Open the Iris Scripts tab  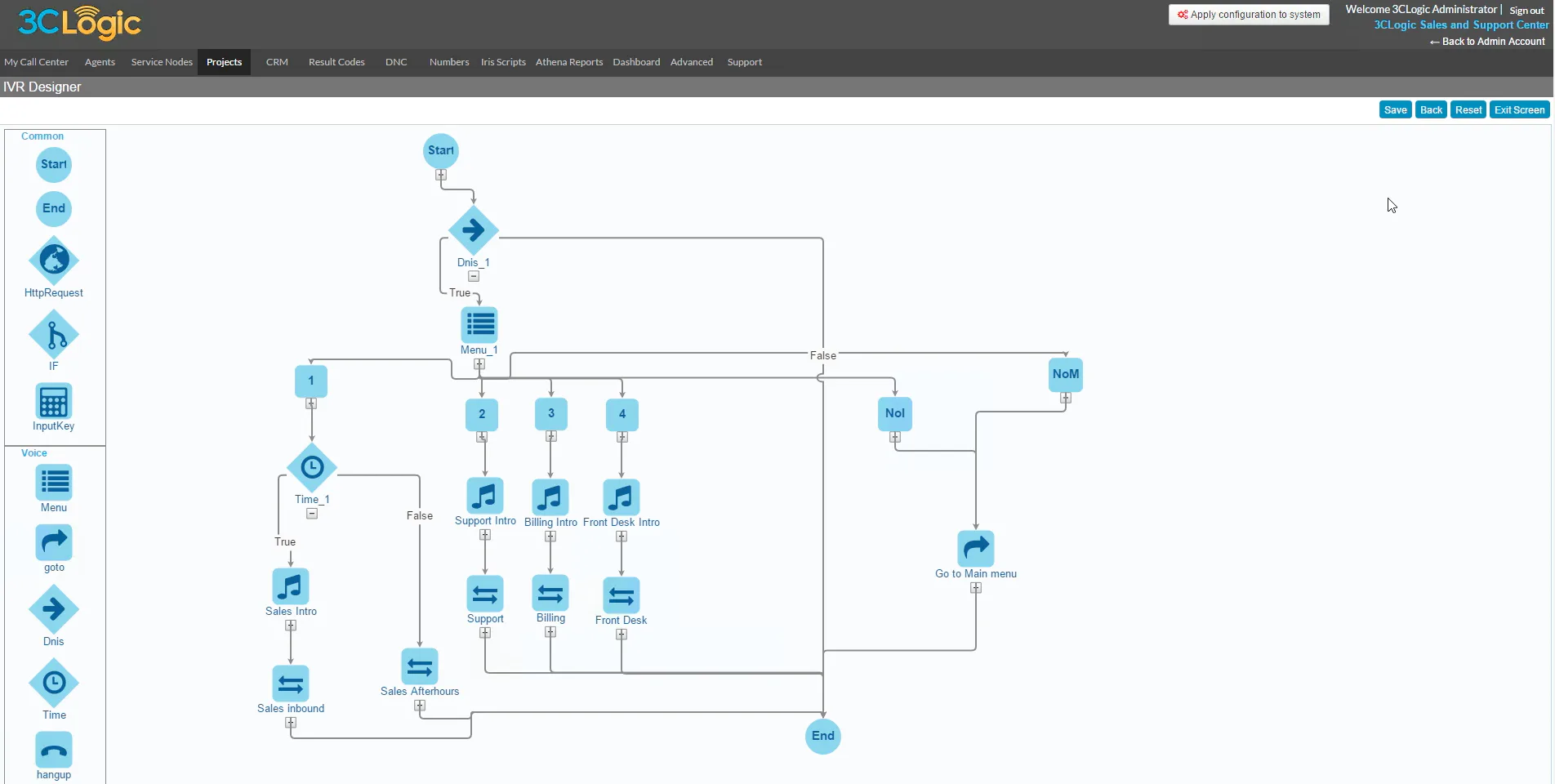(x=503, y=62)
